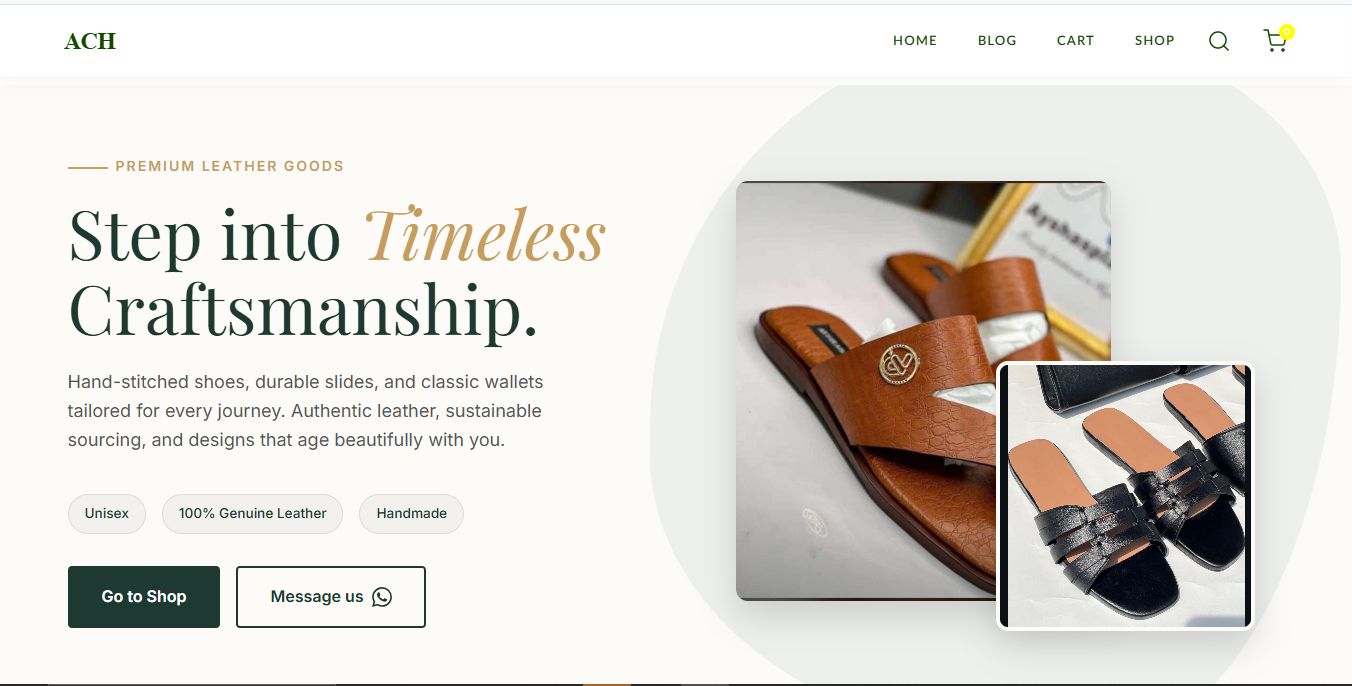This screenshot has height=686, width=1352.
Task: Click the Hand-stitched shoes description paragraph
Action: pos(306,411)
